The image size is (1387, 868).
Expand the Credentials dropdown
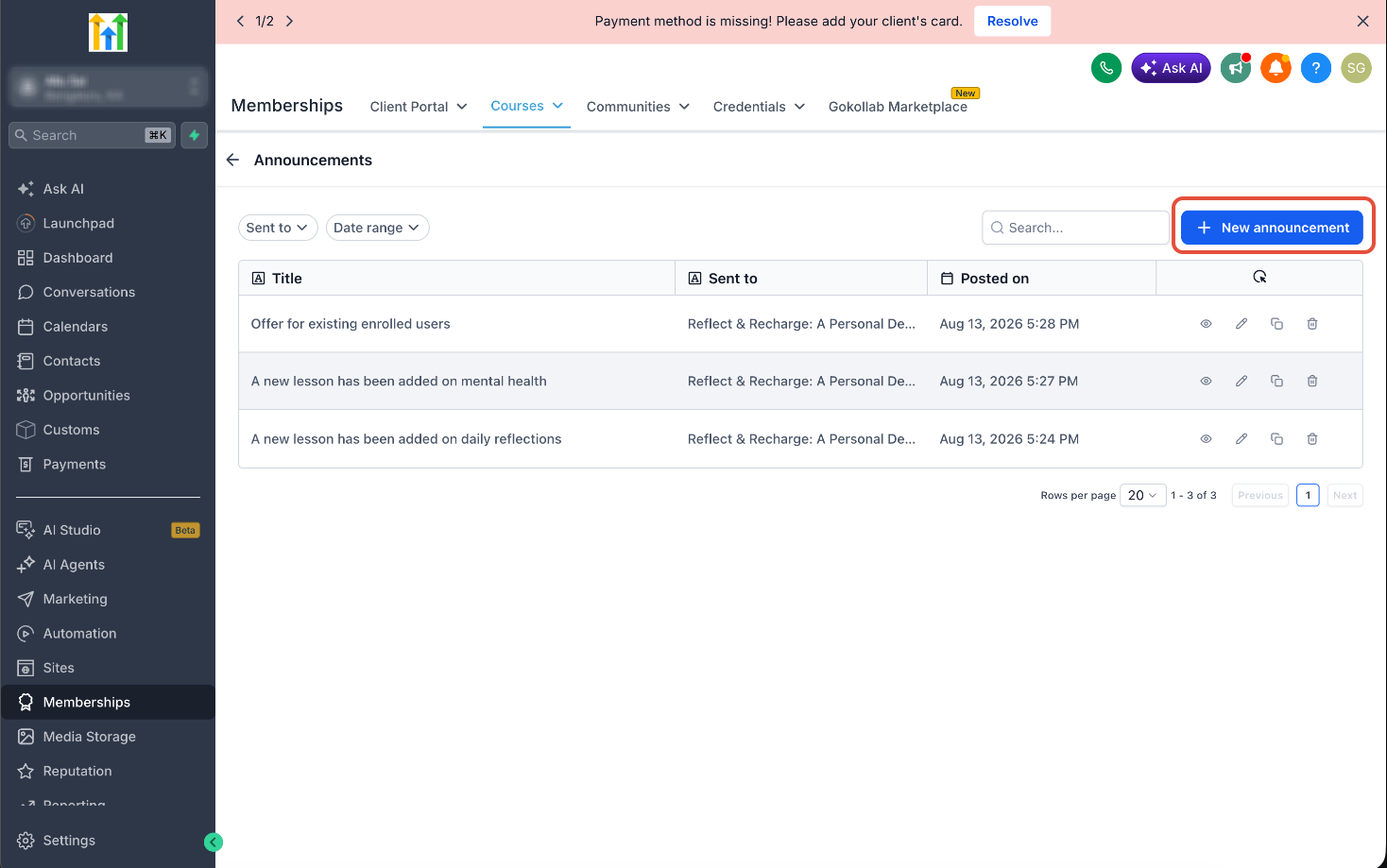(x=759, y=107)
